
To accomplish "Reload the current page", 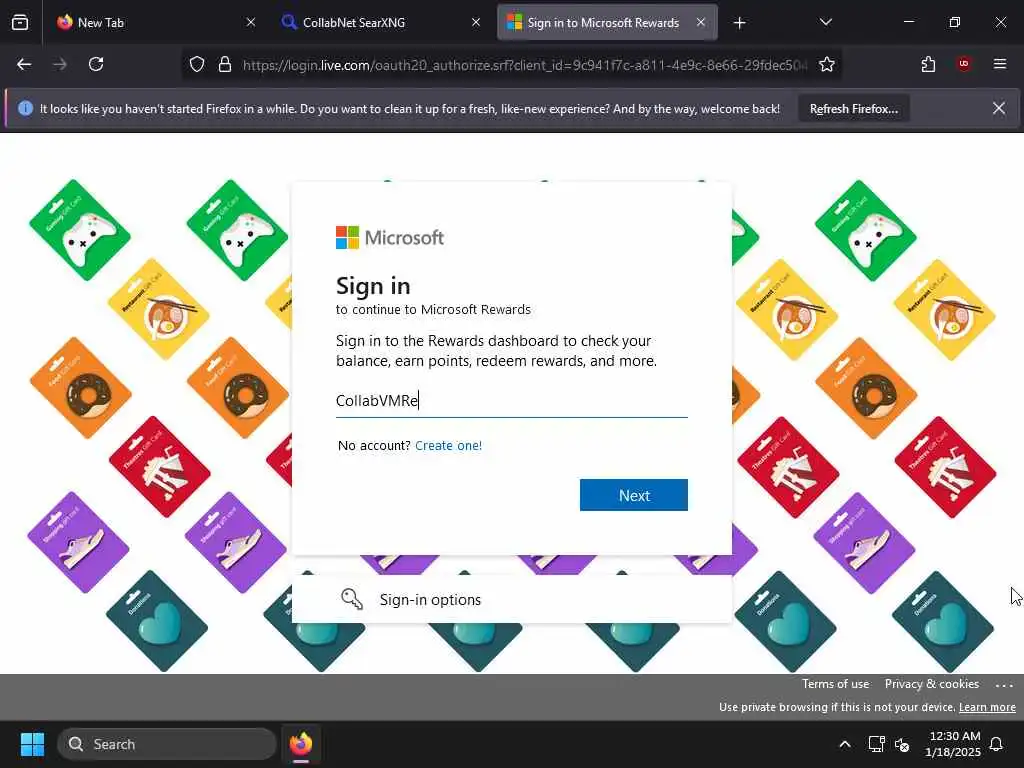I will pyautogui.click(x=96, y=64).
